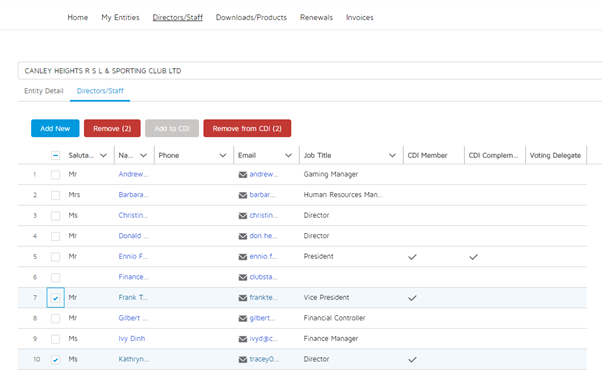Click the Voting Delegate column header
This screenshot has height=372, width=602.
(x=555, y=155)
